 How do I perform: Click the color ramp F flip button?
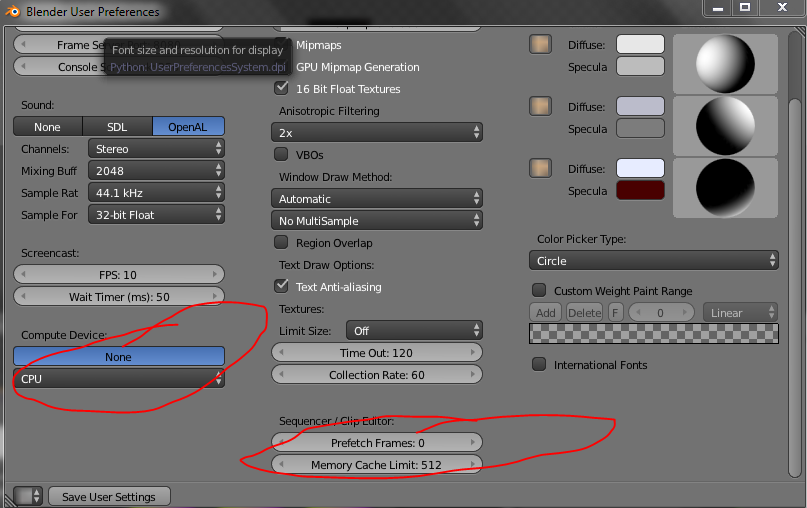[x=616, y=312]
